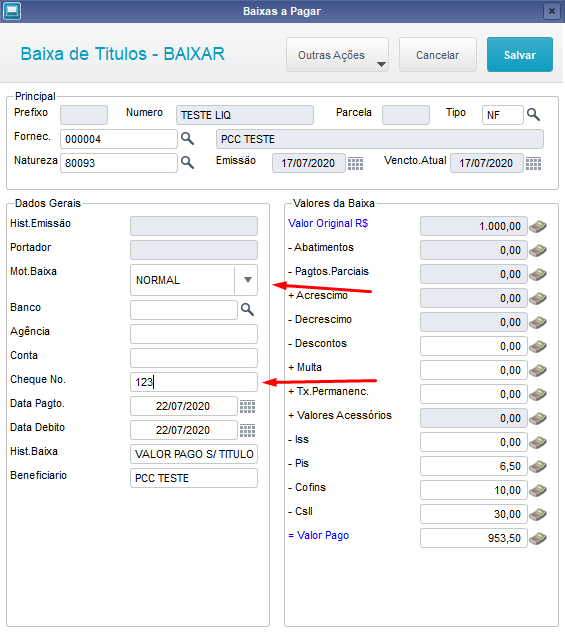
Task: Click money icon beside Pis value
Action: pyautogui.click(x=538, y=466)
